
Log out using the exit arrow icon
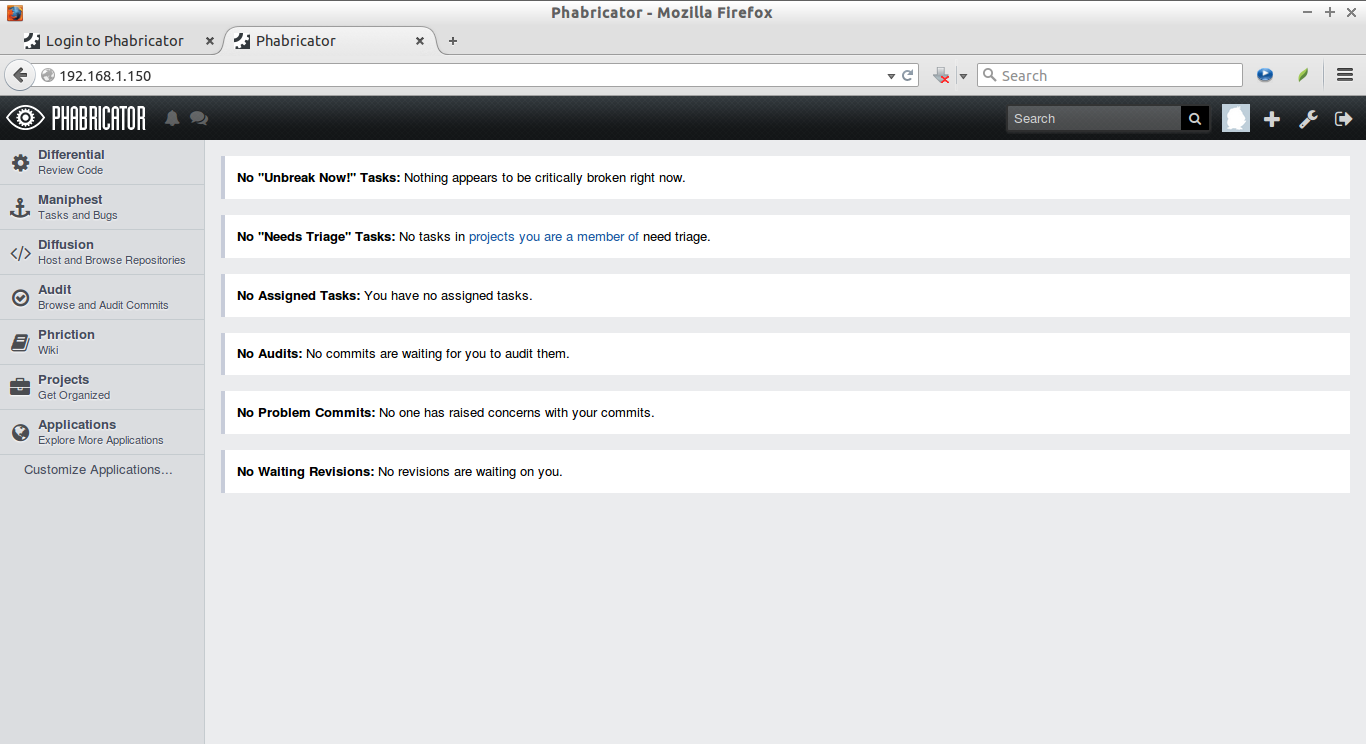[x=1344, y=119]
